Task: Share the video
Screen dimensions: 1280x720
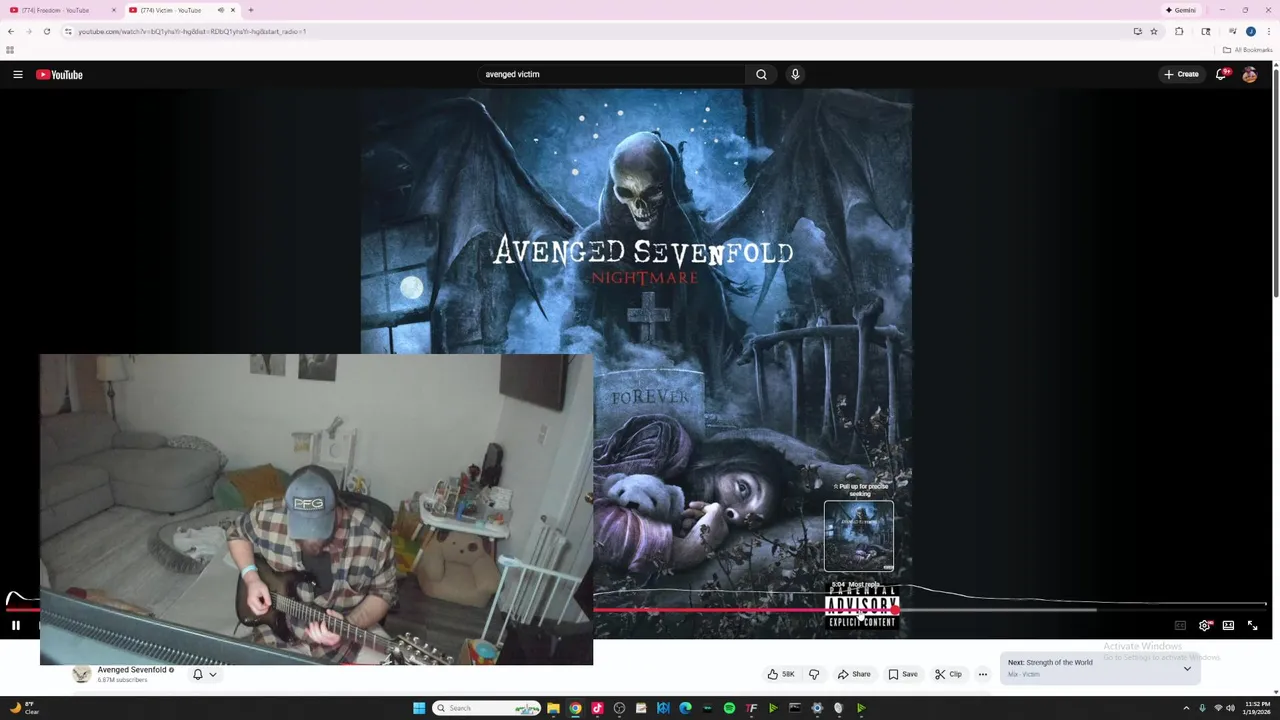Action: tap(854, 674)
